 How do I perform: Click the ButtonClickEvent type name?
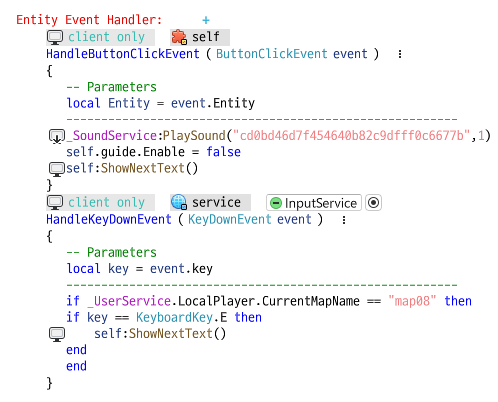point(271,54)
